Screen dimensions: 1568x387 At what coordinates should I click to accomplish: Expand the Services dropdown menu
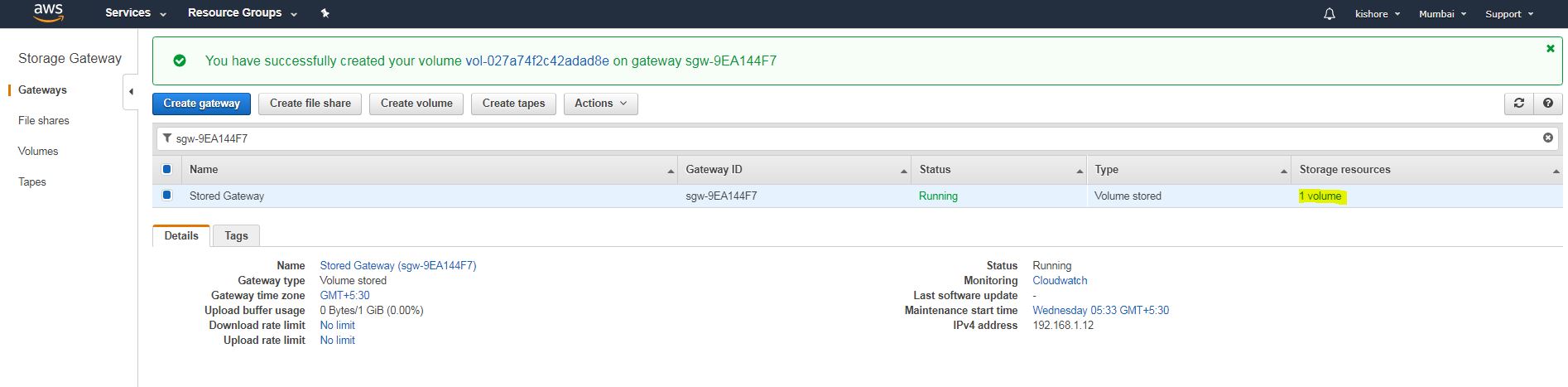pos(136,13)
